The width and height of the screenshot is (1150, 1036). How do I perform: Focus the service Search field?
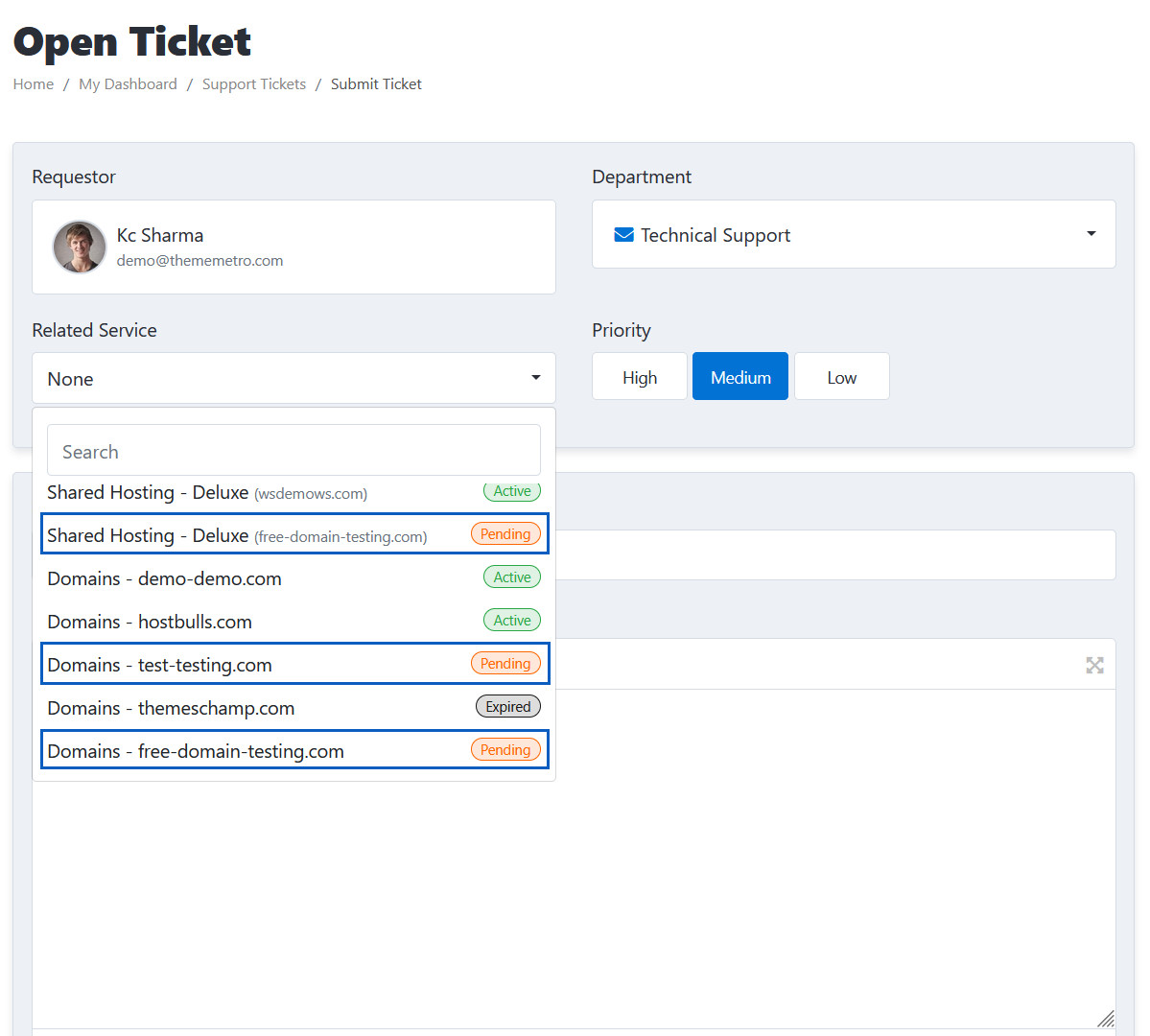point(293,451)
